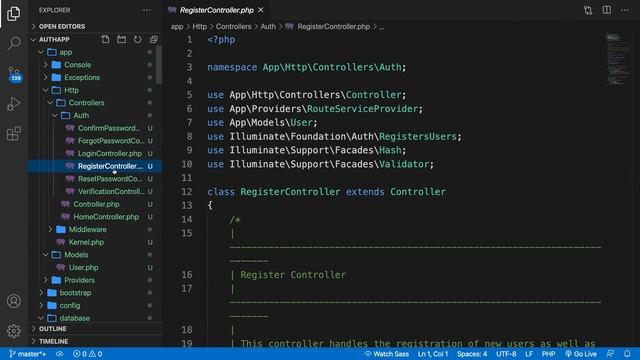Select the RegisterController.php editor tab
The width and height of the screenshot is (640, 360).
click(216, 10)
